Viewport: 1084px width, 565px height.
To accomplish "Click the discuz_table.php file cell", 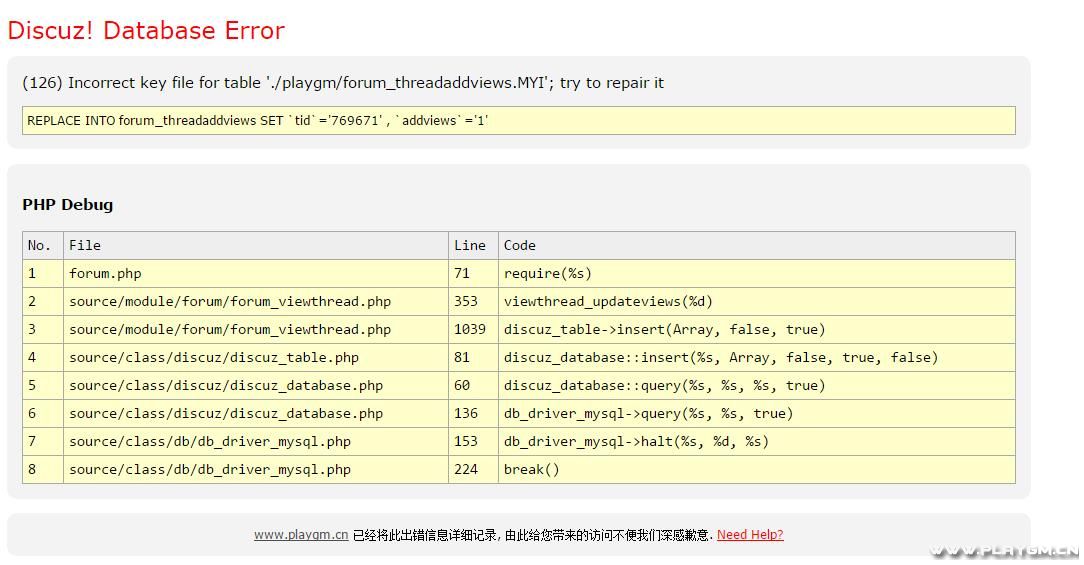I will pos(256,358).
